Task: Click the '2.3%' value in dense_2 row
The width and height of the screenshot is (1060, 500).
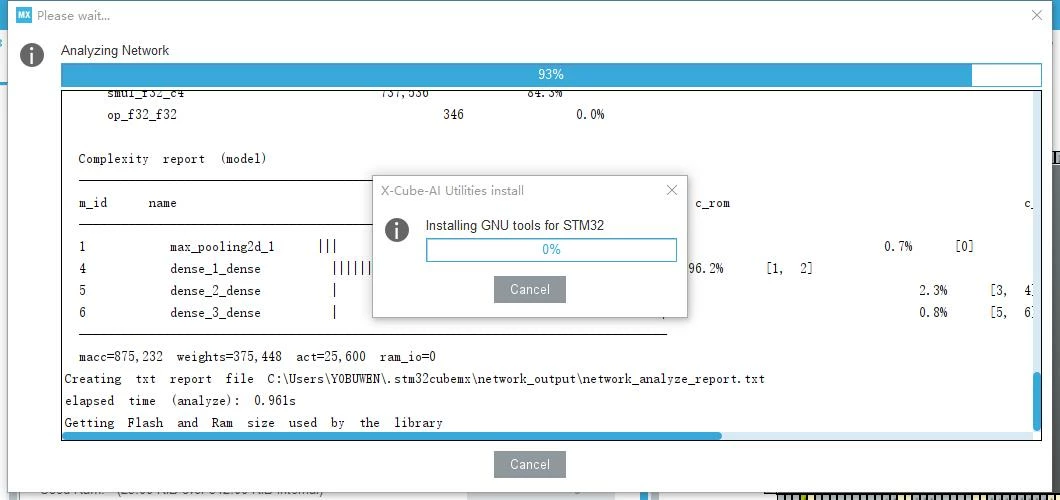Action: (x=933, y=291)
